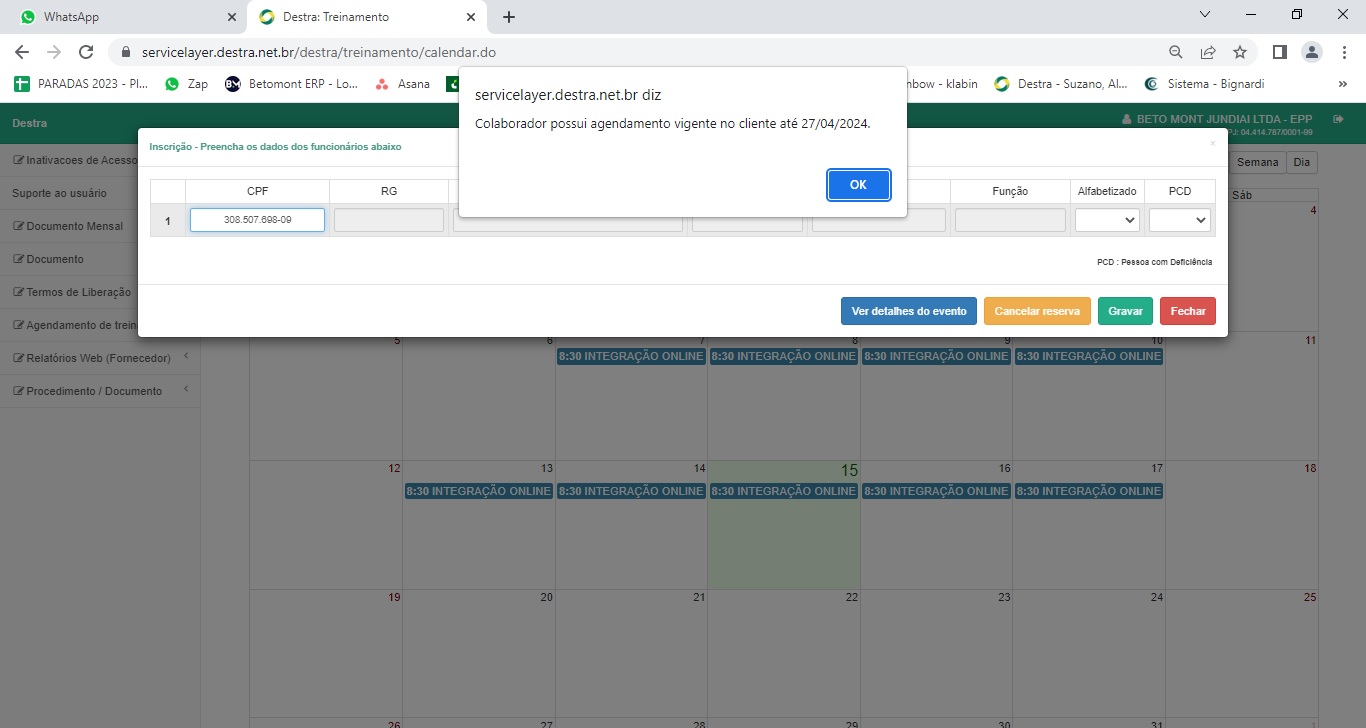Screen dimensions: 1366x728
Task: Close the form with Fechar button
Action: pyautogui.click(x=1188, y=311)
